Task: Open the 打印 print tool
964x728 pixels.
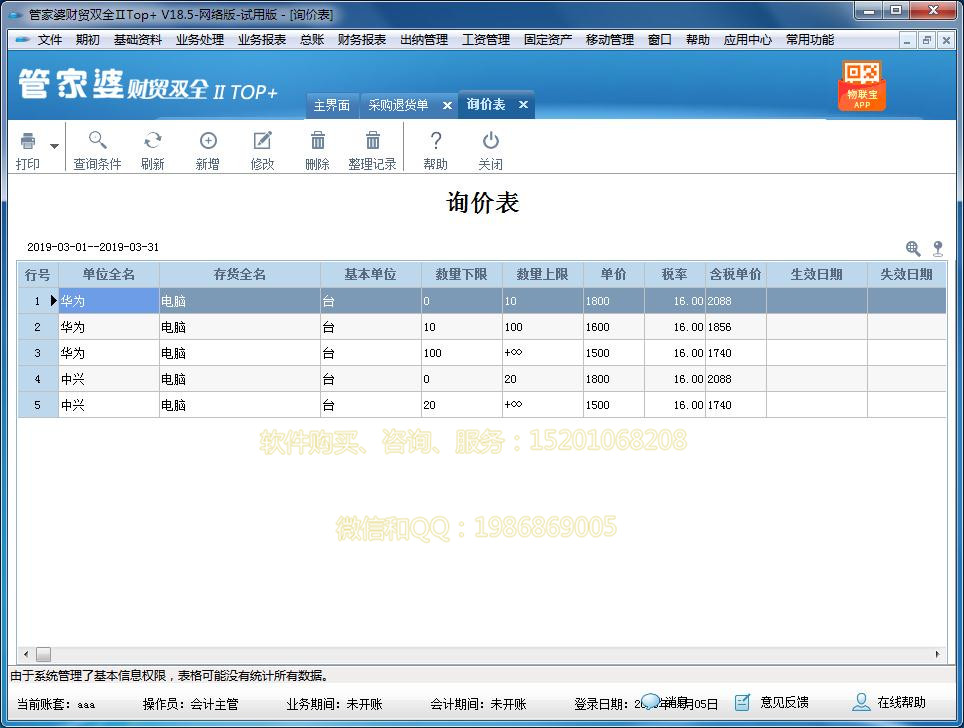Action: coord(28,150)
